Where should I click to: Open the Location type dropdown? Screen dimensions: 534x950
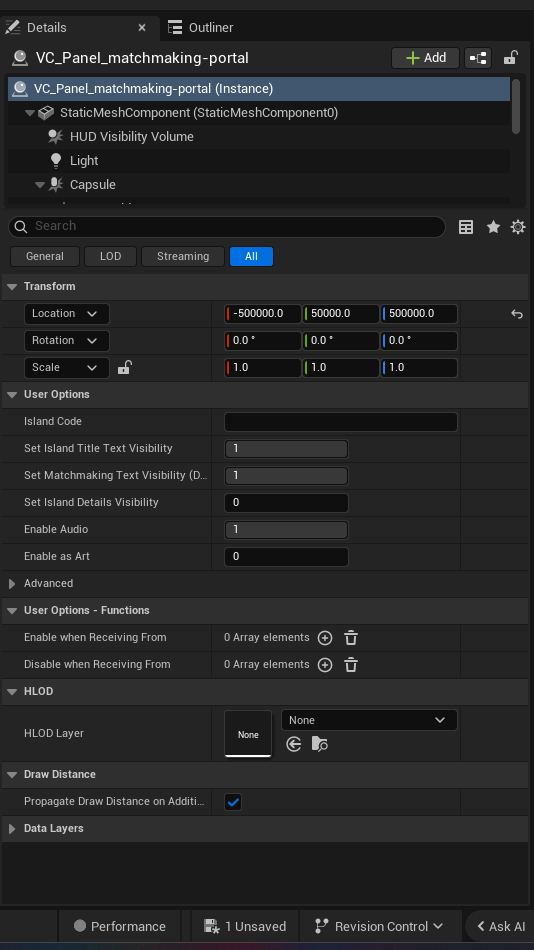pyautogui.click(x=66, y=314)
